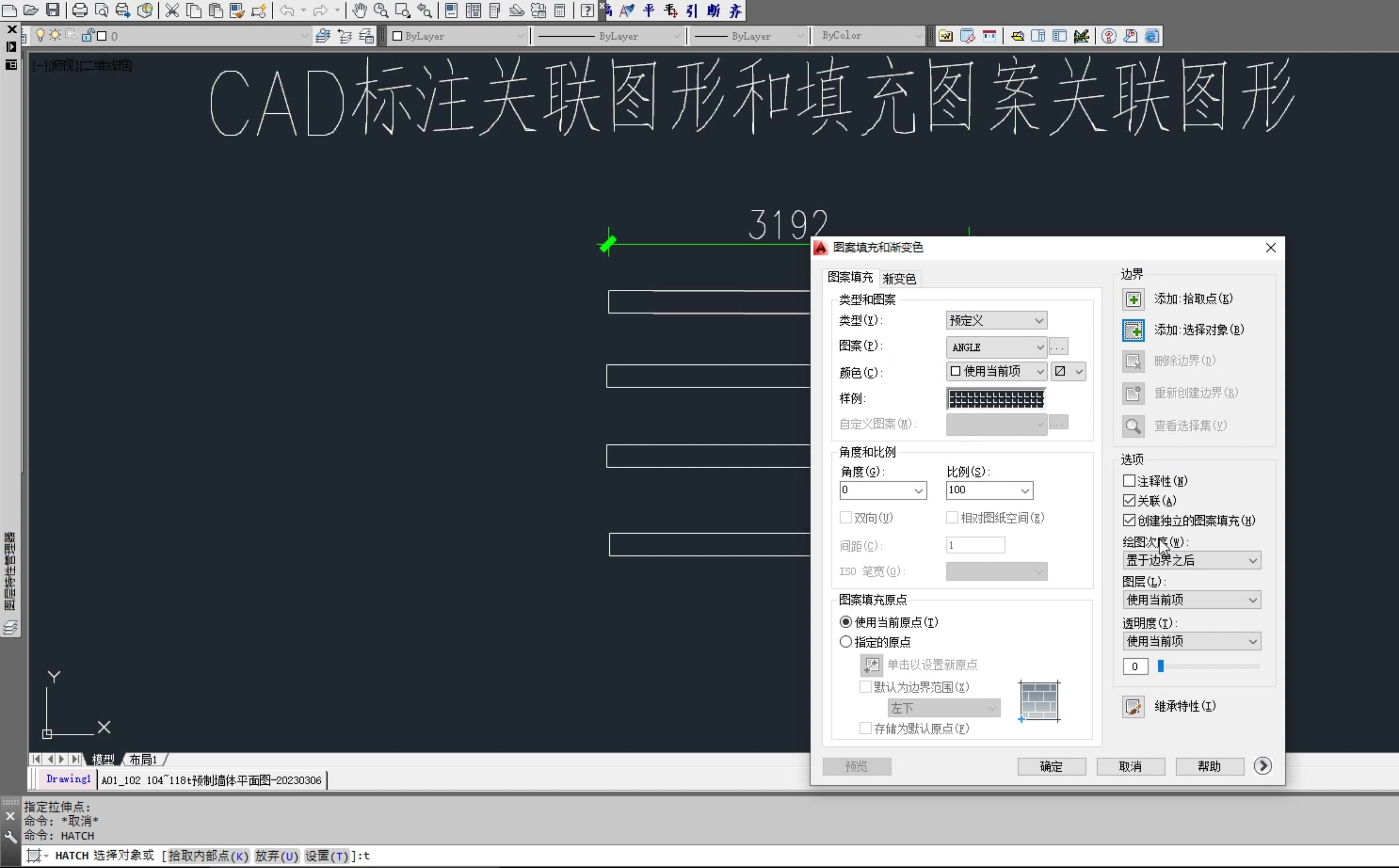The height and width of the screenshot is (868, 1399).
Task: Select the Add: Pick Points boundary icon
Action: click(1133, 299)
